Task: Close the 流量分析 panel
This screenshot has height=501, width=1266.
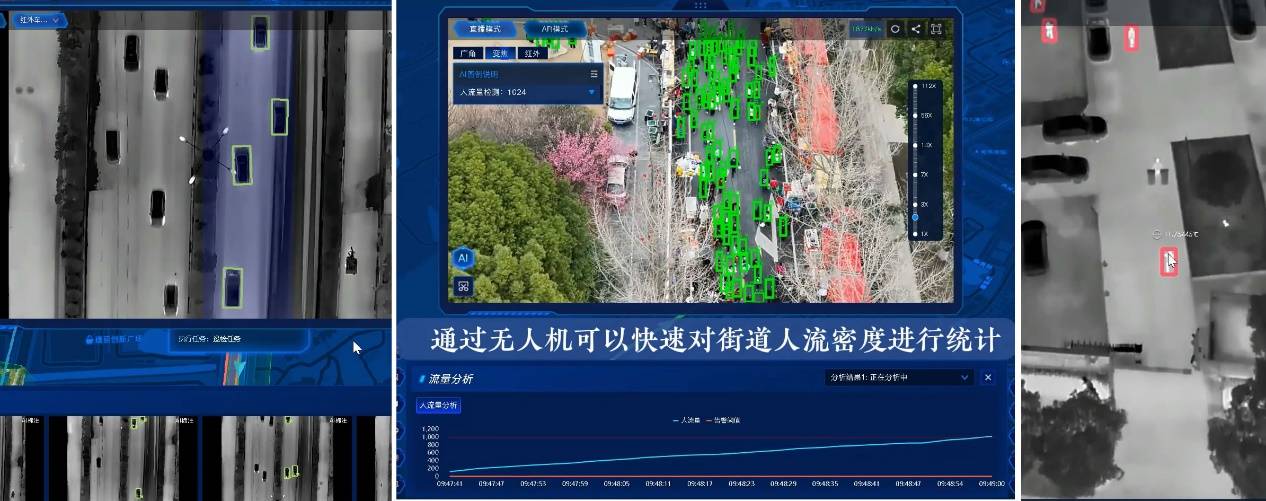Action: (988, 377)
